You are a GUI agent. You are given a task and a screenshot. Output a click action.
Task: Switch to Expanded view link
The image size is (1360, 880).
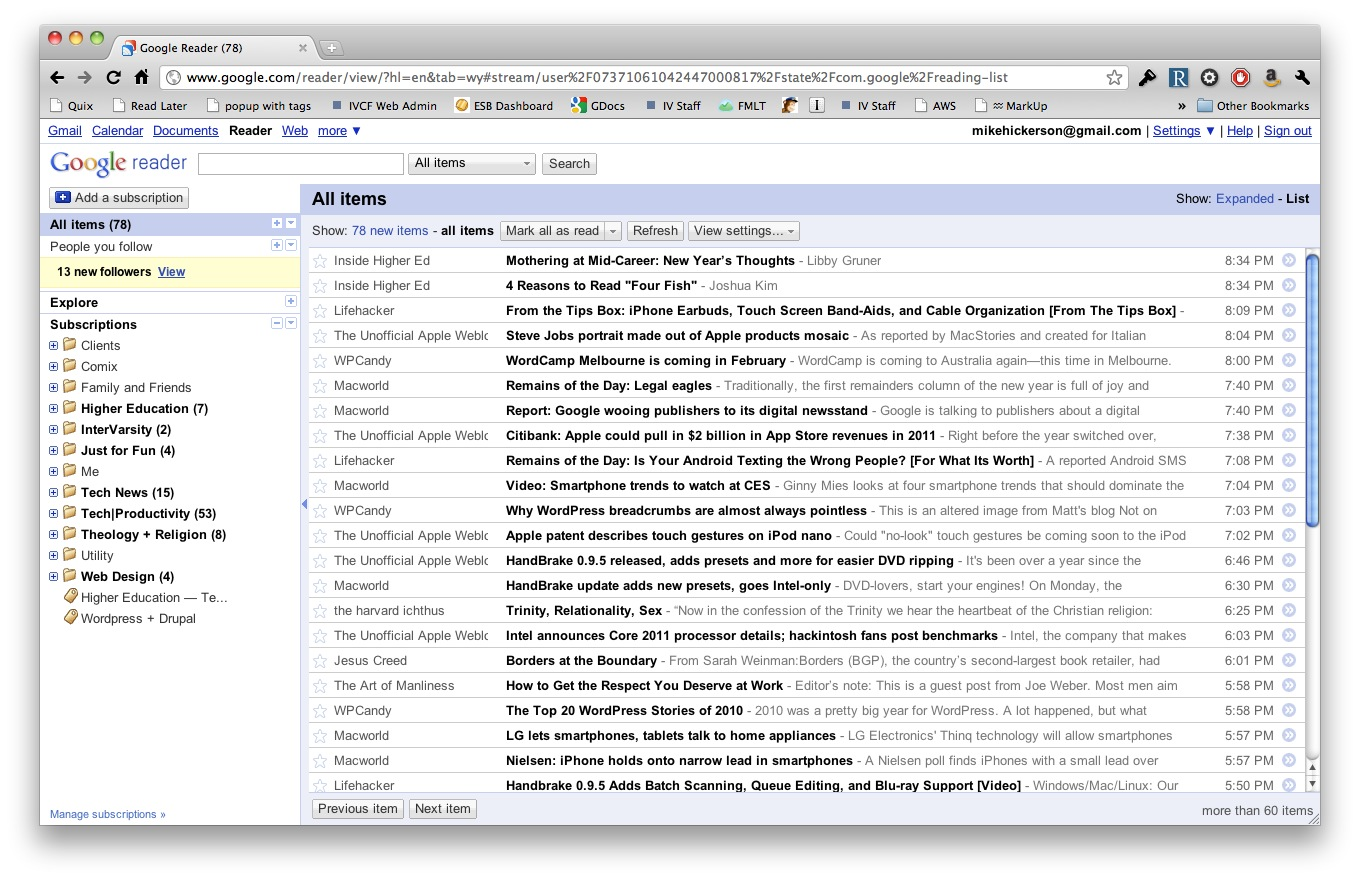pyautogui.click(x=1244, y=199)
